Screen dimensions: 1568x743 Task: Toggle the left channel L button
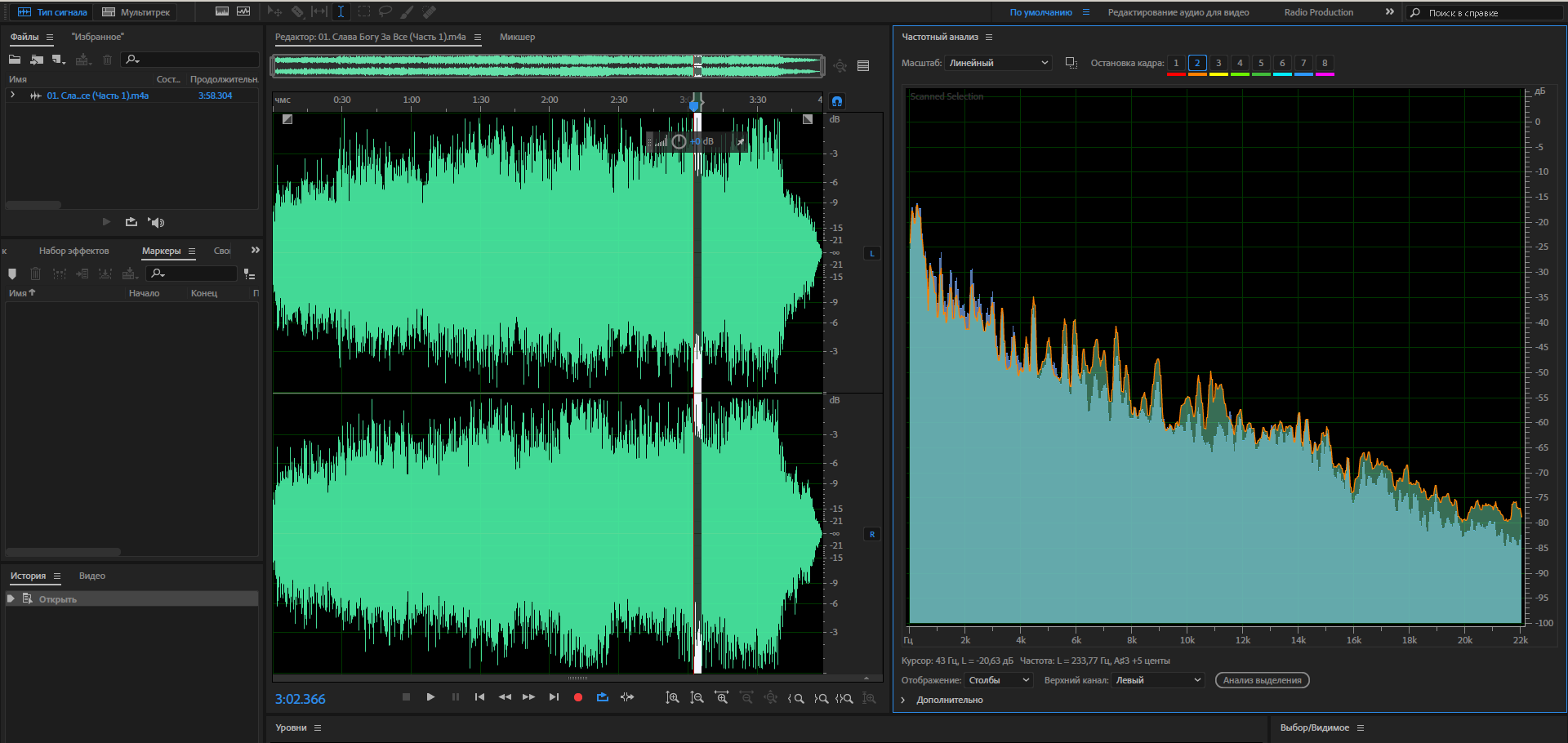pyautogui.click(x=871, y=254)
